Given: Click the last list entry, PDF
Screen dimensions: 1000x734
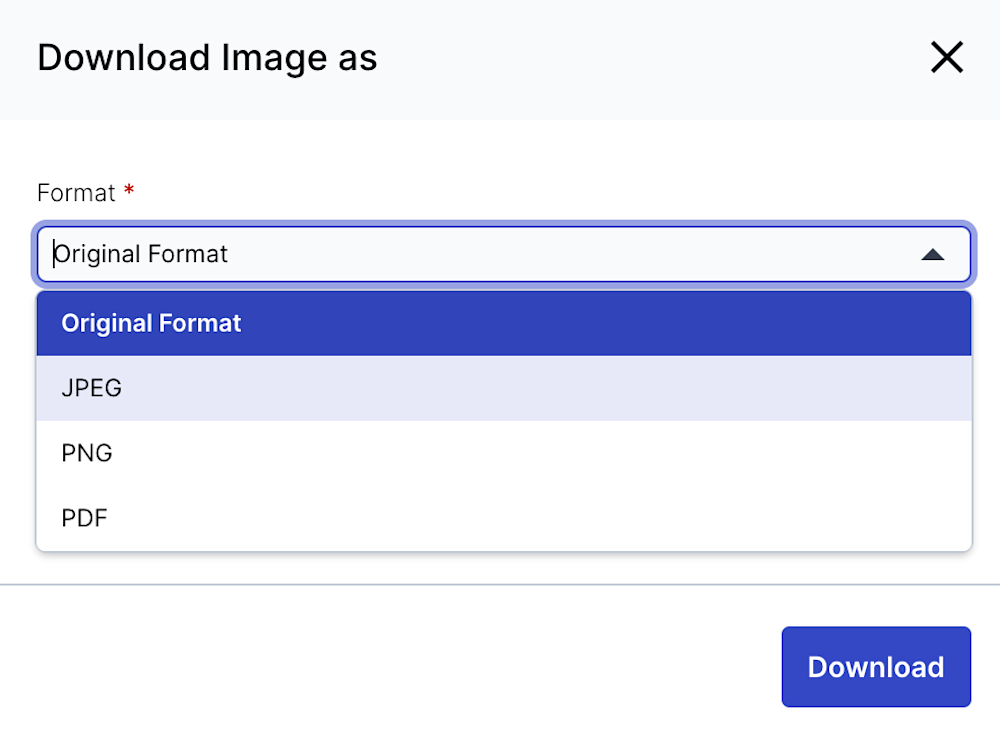Looking at the screenshot, I should (x=504, y=518).
